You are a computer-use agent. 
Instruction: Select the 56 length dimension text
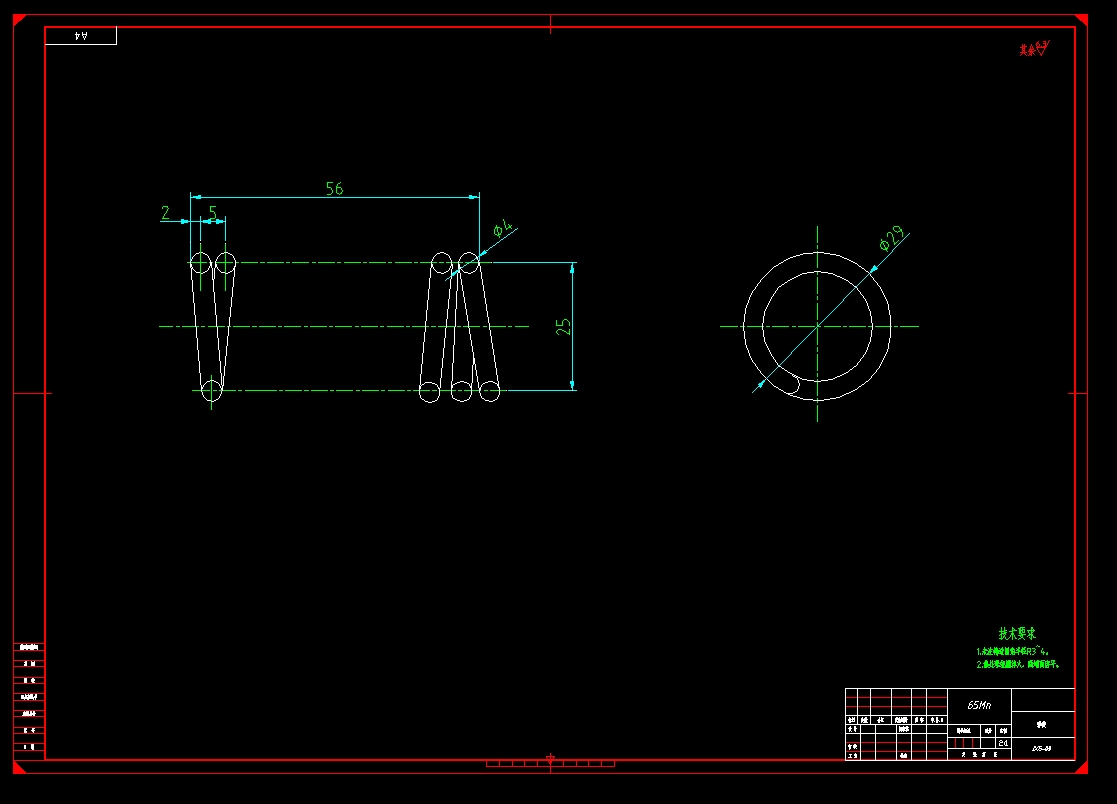[334, 189]
